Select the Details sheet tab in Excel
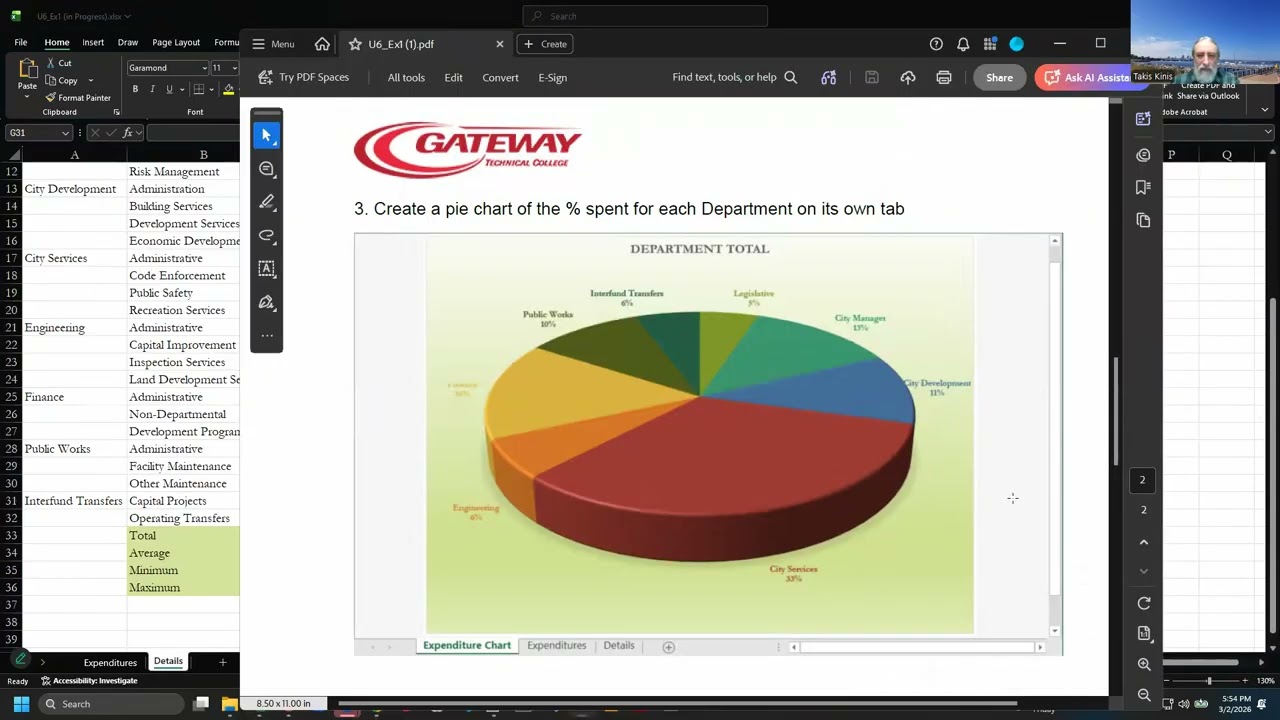Viewport: 1280px width, 720px height. point(168,661)
